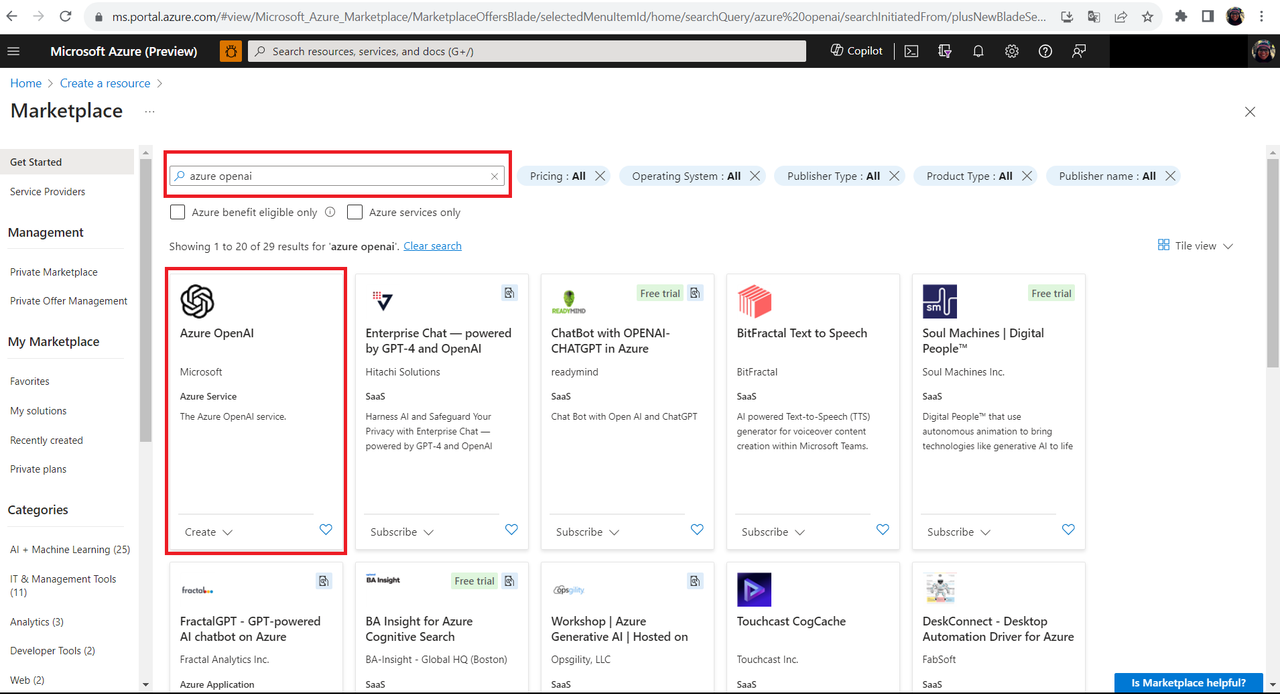Screen dimensions: 1280x694
Task: Click the Is Marketplace helpful? button
Action: point(1188,683)
